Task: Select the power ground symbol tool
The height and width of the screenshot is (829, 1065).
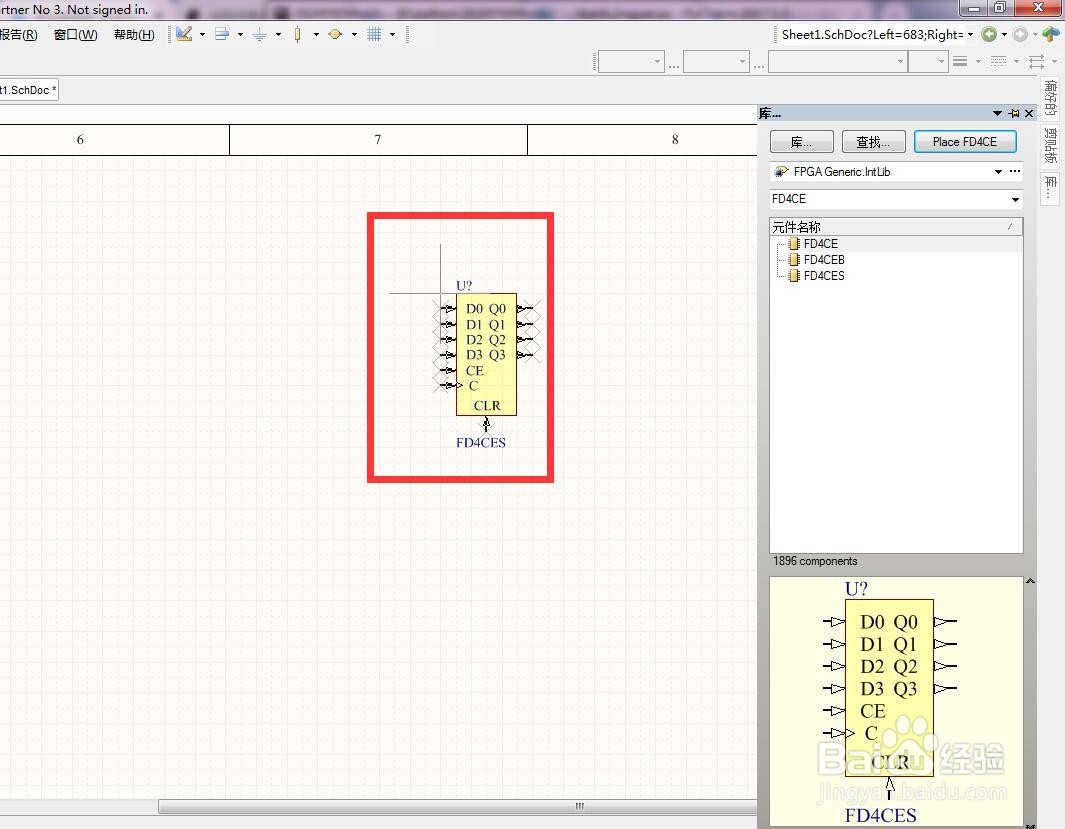Action: tap(259, 34)
